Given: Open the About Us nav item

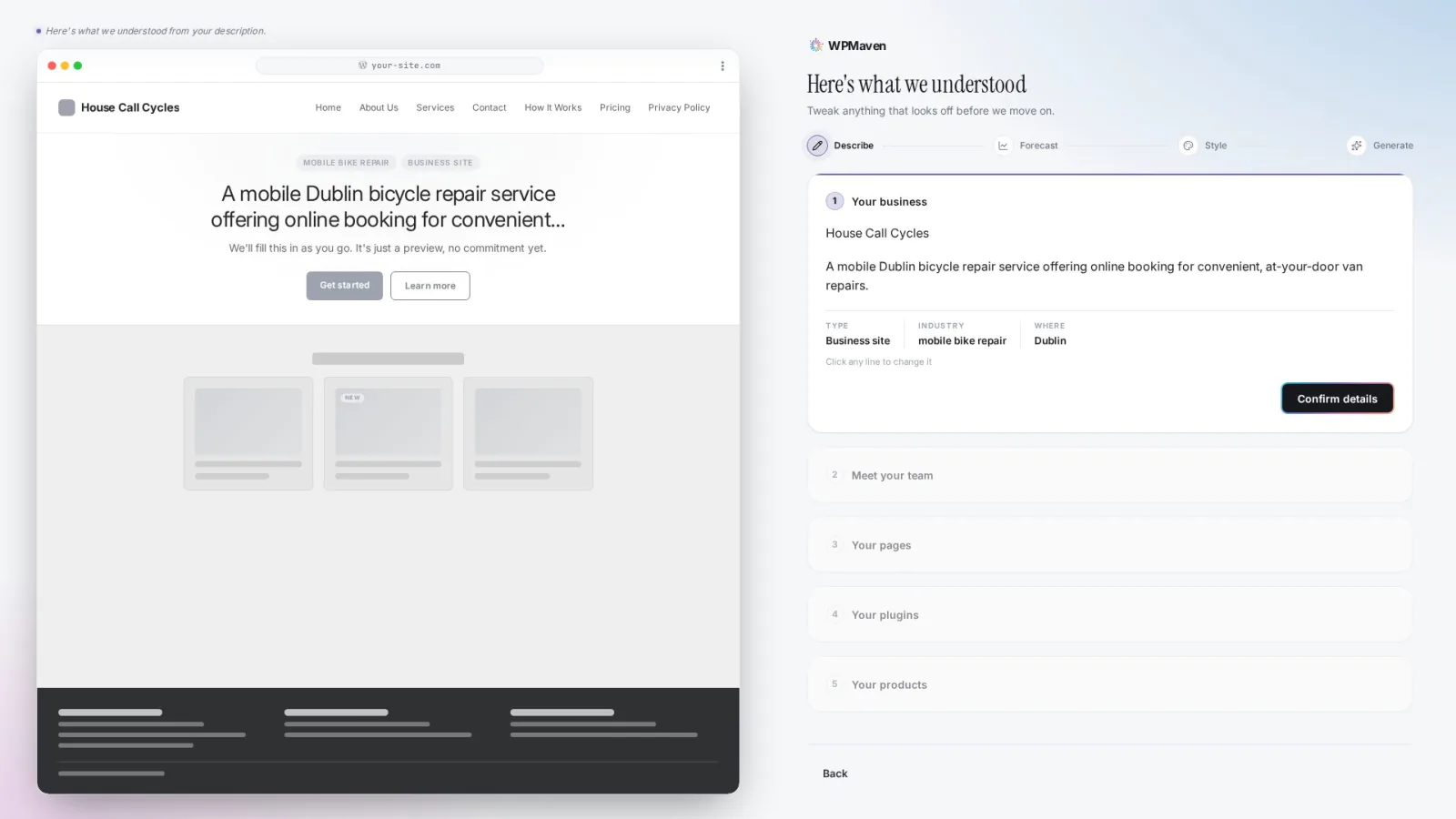Looking at the screenshot, I should pyautogui.click(x=379, y=107).
